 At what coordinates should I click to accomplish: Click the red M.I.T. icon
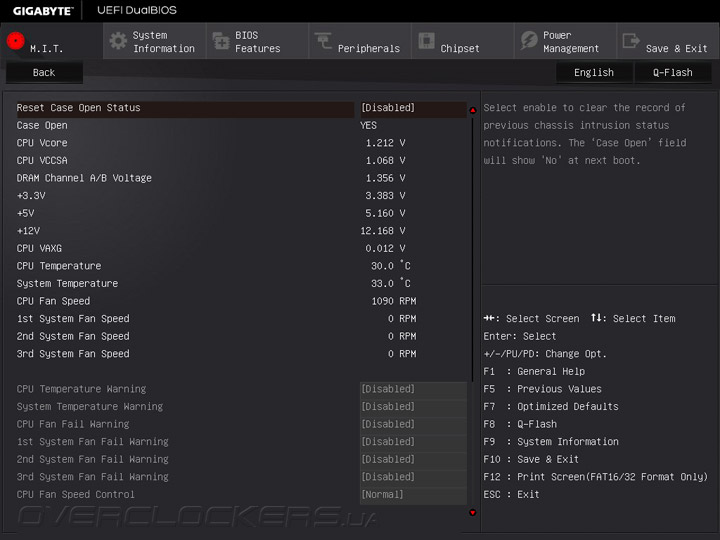click(16, 41)
